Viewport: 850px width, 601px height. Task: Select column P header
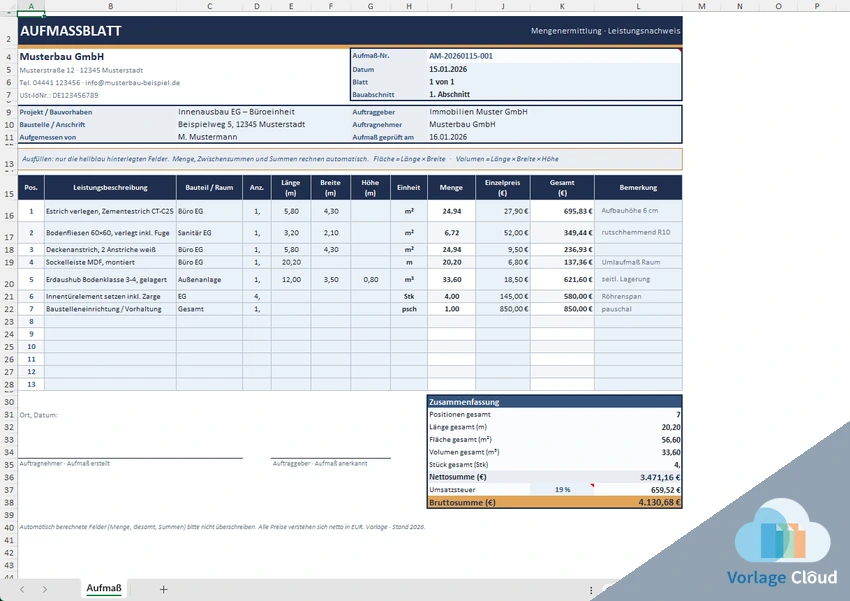(x=816, y=6)
